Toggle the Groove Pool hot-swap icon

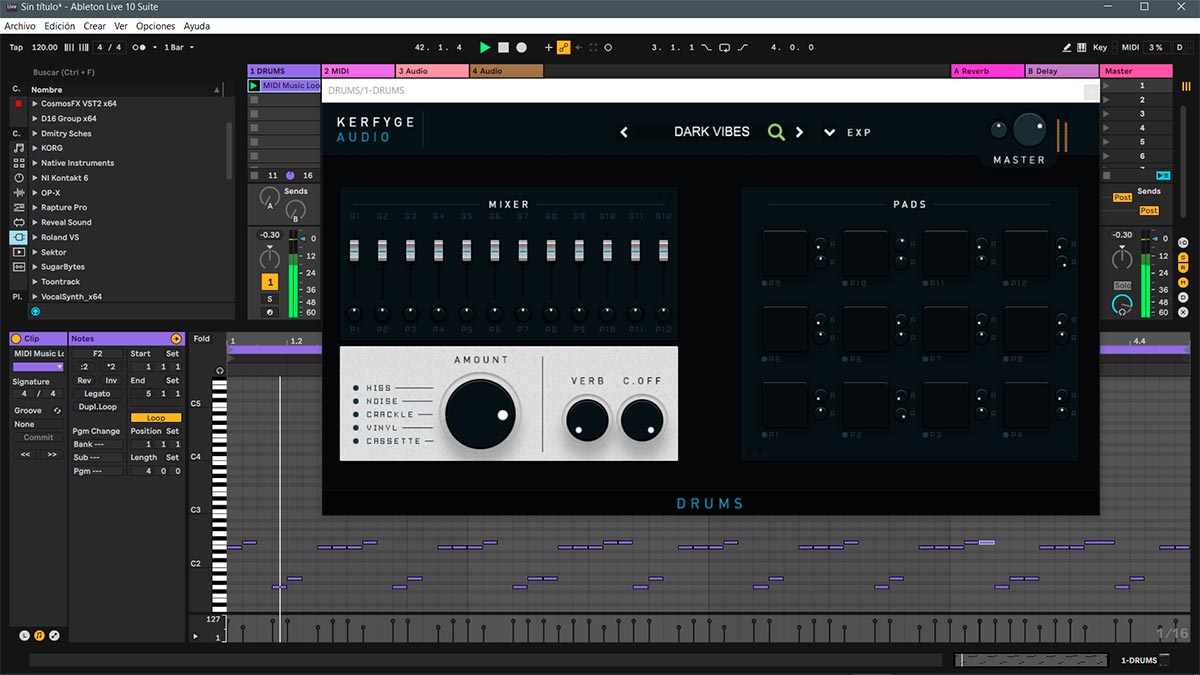pos(57,411)
